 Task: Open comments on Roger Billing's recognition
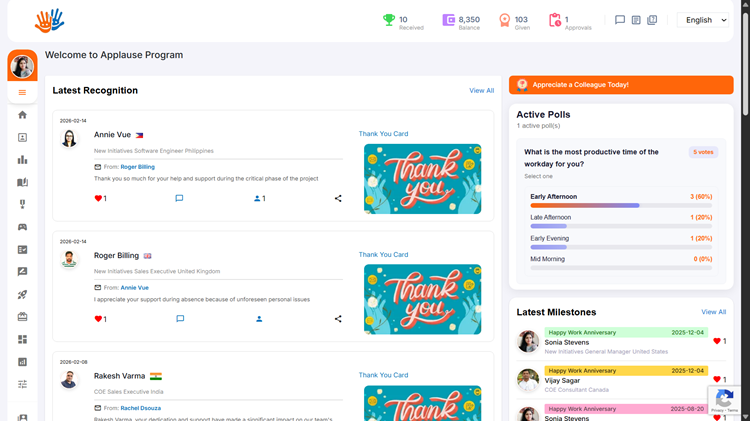[x=180, y=319]
